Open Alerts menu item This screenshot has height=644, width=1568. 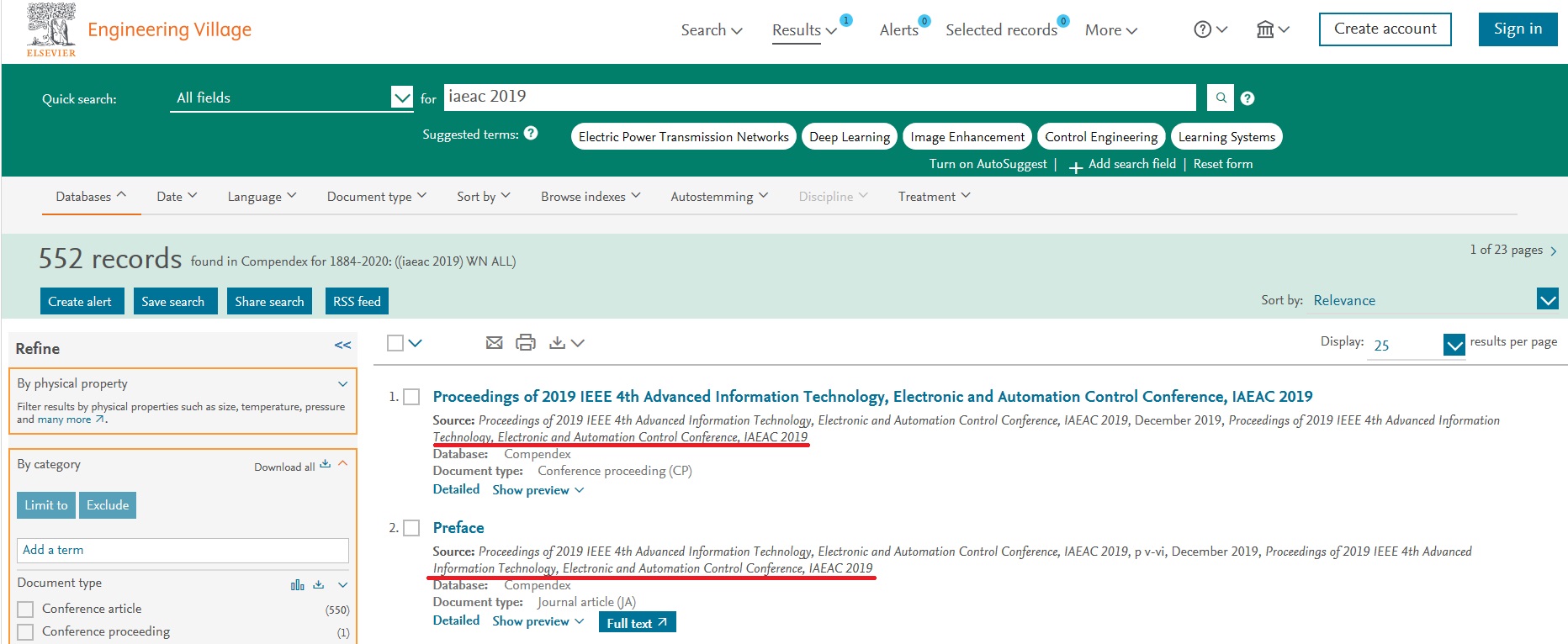point(898,30)
